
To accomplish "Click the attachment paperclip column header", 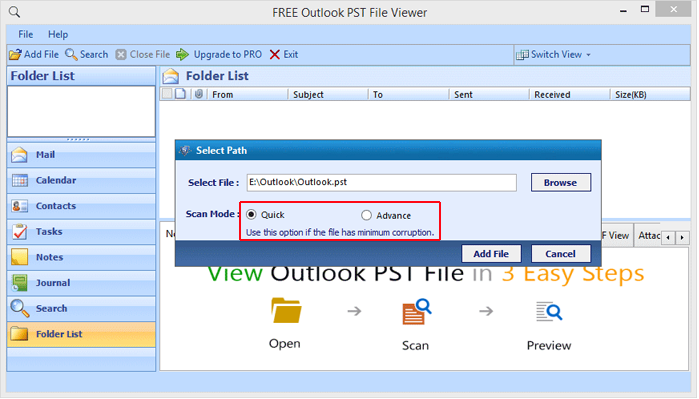I will pos(199,94).
